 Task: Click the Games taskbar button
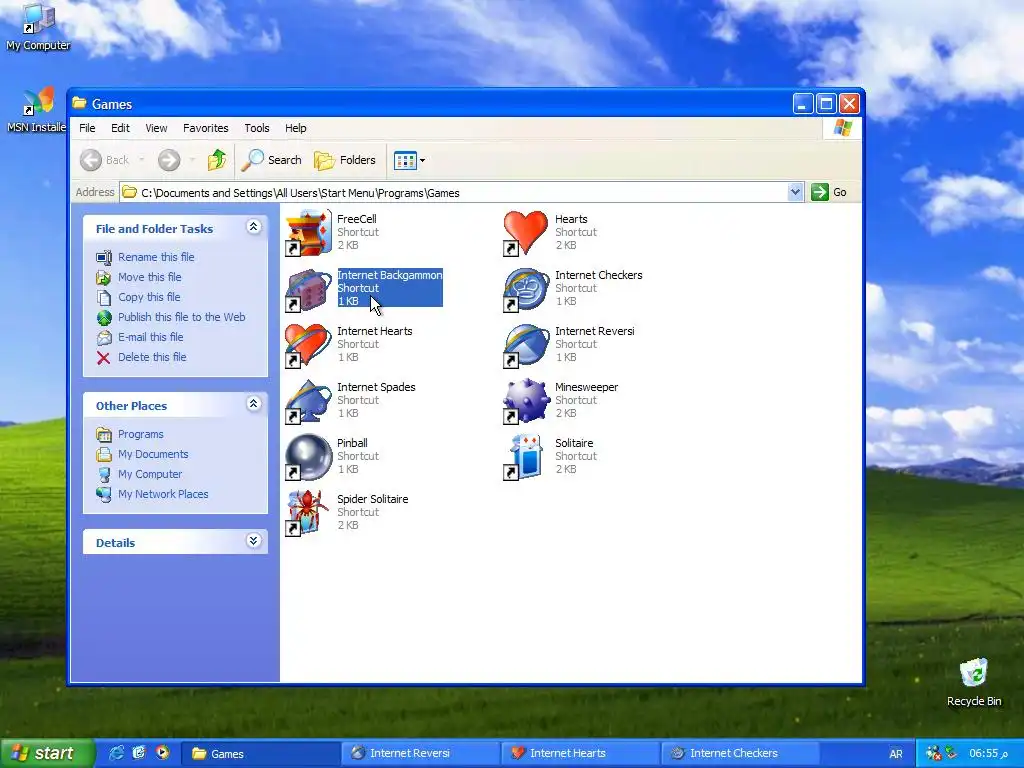click(x=259, y=753)
